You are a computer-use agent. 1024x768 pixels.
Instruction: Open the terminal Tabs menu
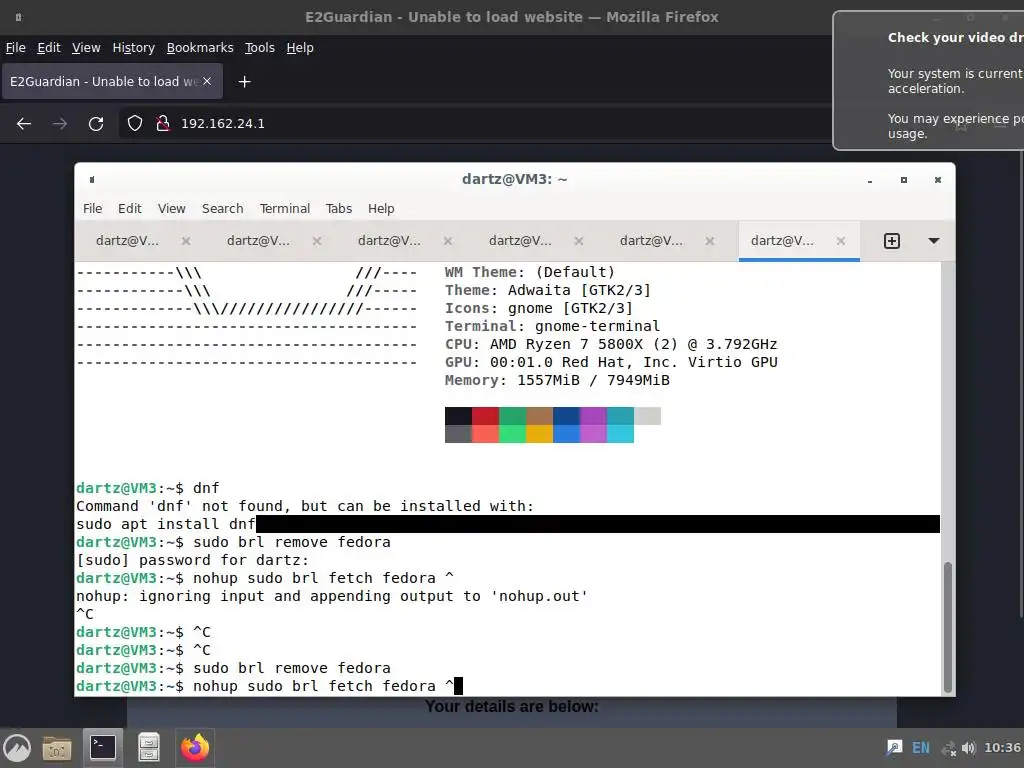[x=338, y=208]
